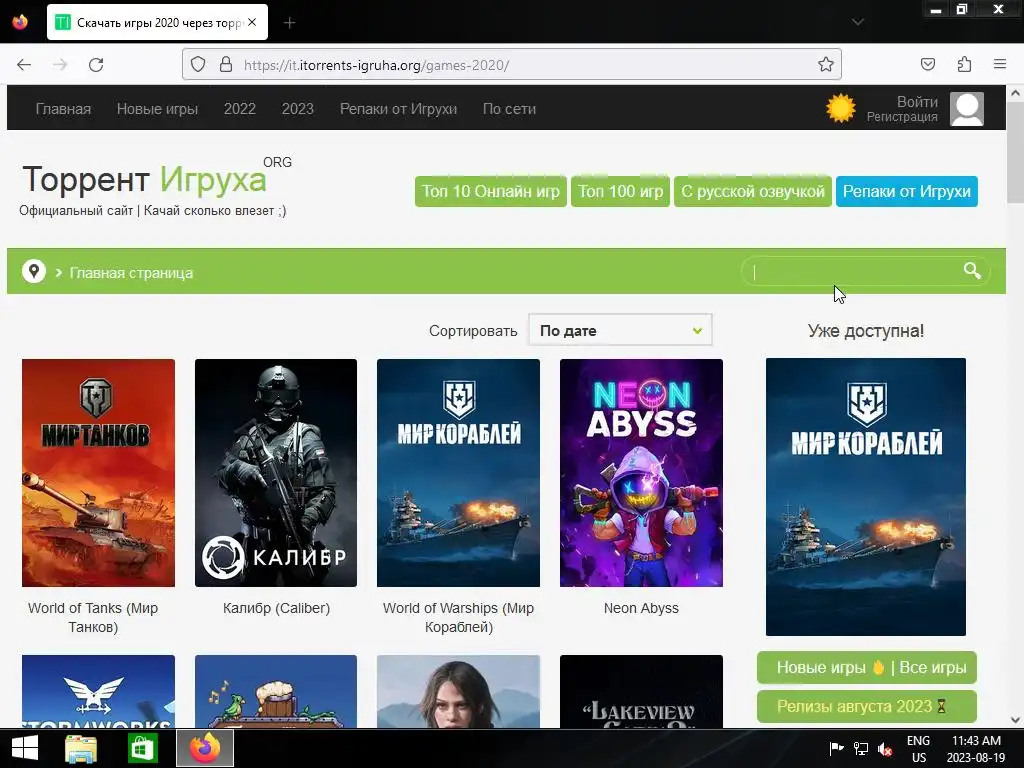The image size is (1024, 768).
Task: Click the Войти login link
Action: click(x=917, y=102)
